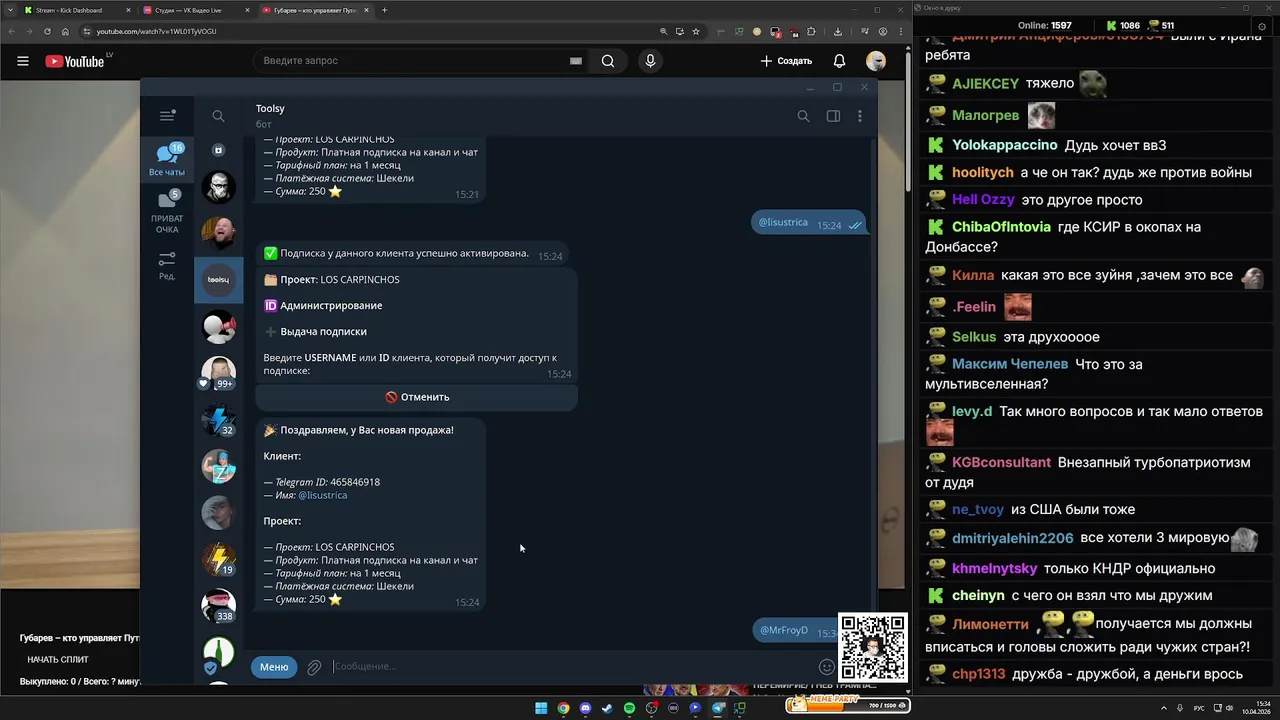
Task: Open the 'Ред.' folder editing icon
Action: 167,265
